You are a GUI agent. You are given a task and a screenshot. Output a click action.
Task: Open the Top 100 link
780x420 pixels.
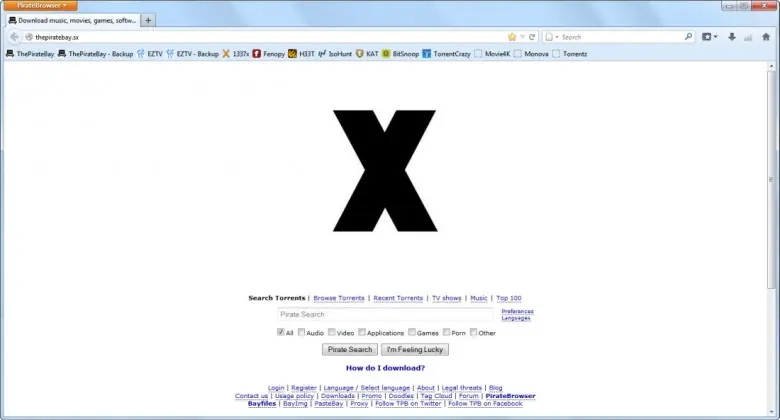508,298
